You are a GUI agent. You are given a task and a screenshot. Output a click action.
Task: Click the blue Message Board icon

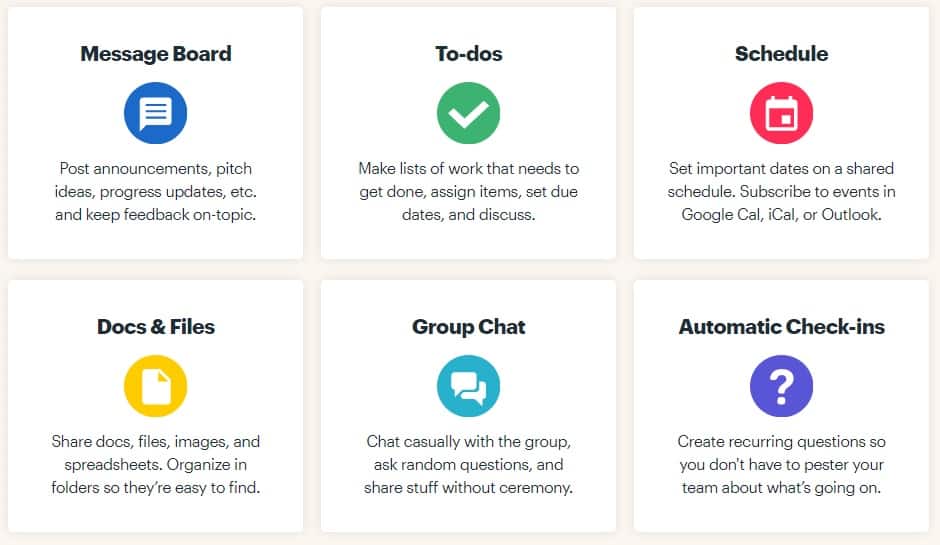155,113
